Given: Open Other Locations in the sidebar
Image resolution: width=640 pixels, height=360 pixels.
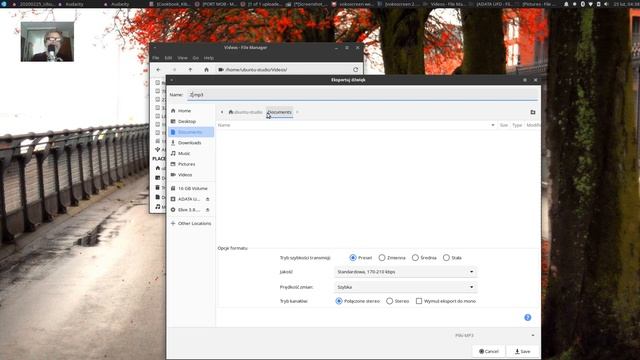Looking at the screenshot, I should coord(191,223).
